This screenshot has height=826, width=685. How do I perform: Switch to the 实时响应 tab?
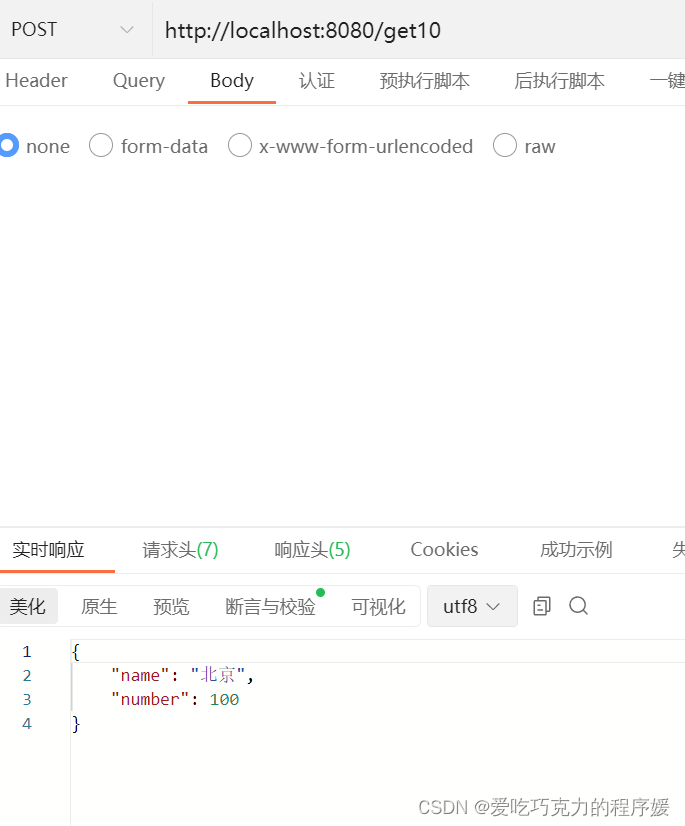48,549
